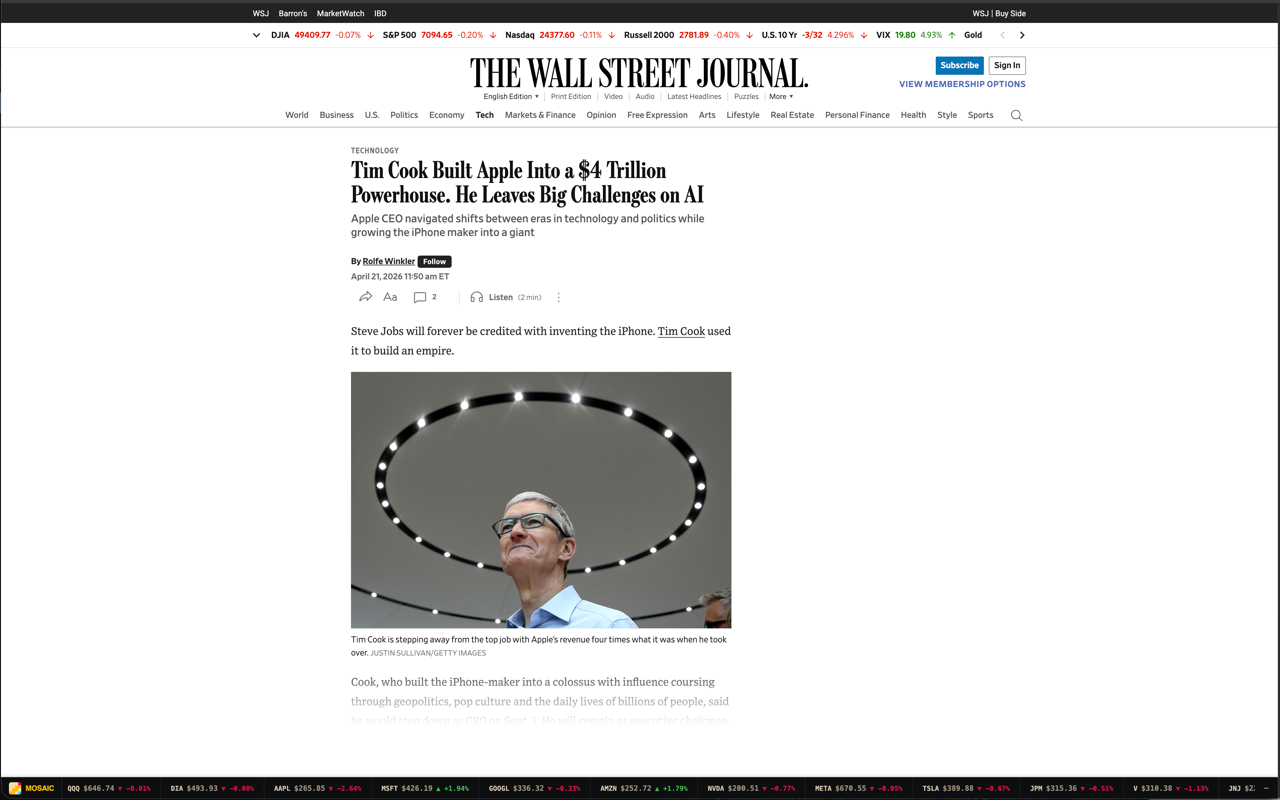Viewport: 1280px width, 800px height.
Task: Open the Style section
Action: click(x=947, y=115)
